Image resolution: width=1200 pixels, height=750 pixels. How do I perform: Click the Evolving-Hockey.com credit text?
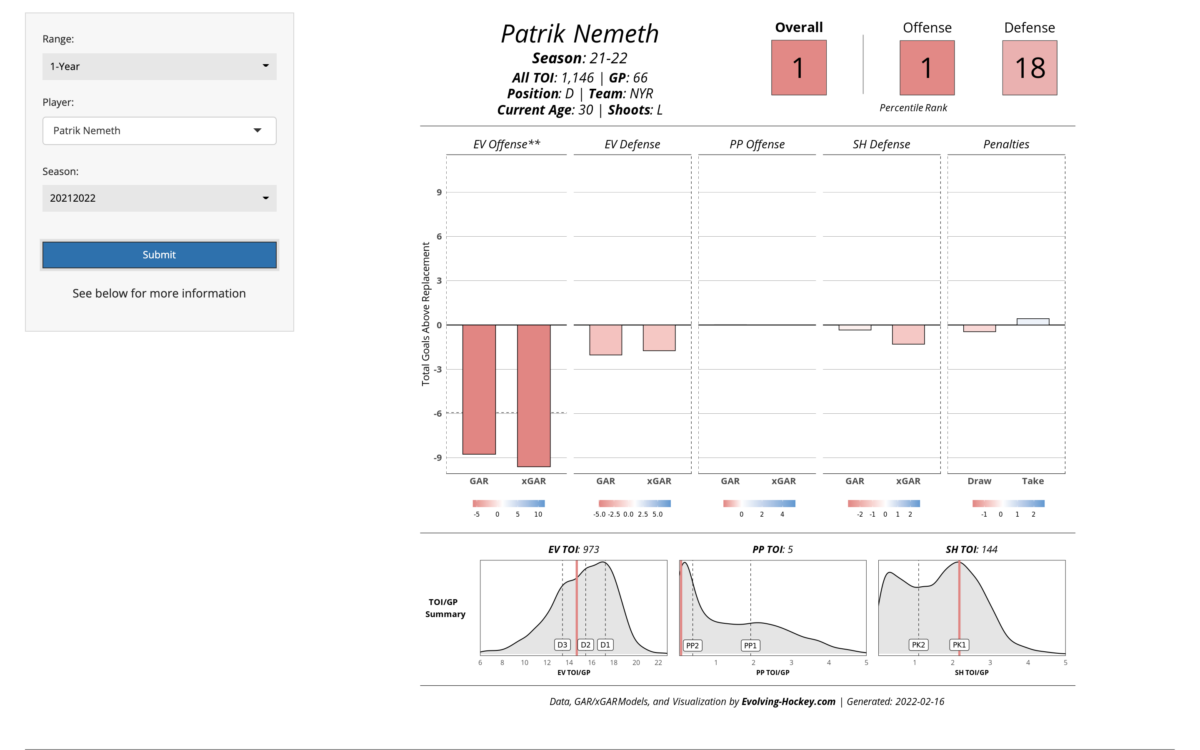click(x=788, y=702)
